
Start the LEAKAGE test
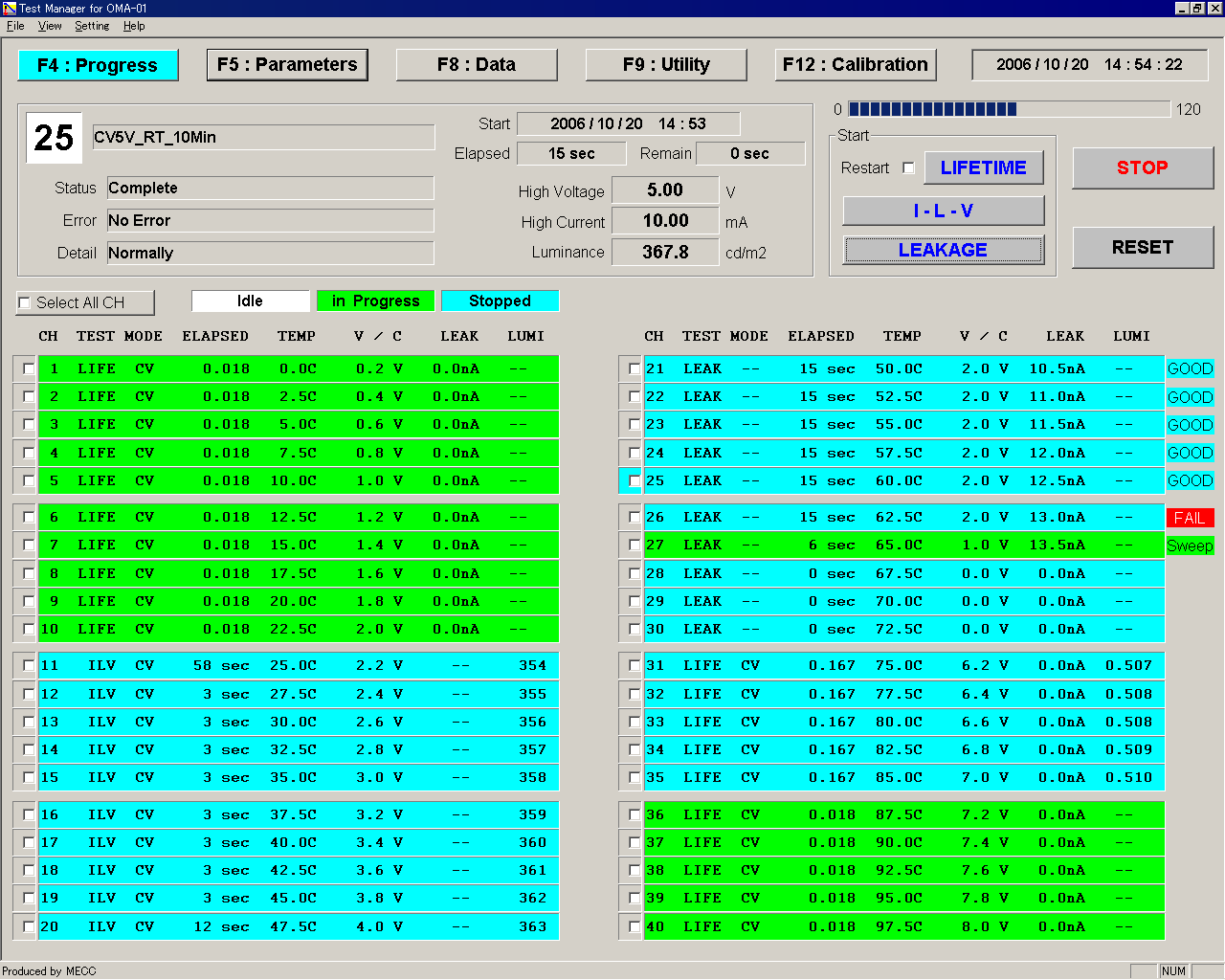coord(943,250)
